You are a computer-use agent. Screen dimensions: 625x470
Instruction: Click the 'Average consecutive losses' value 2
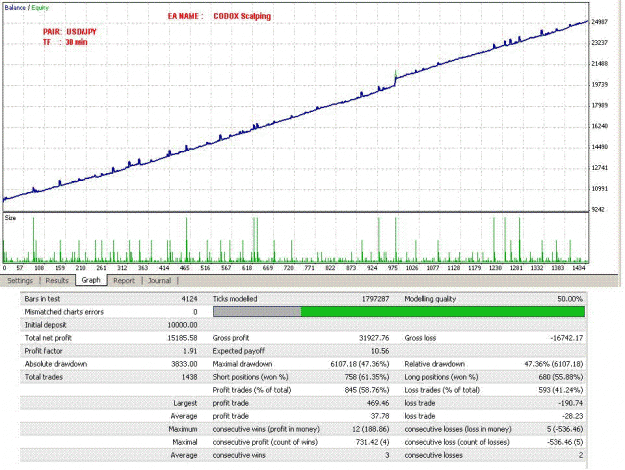(581, 455)
